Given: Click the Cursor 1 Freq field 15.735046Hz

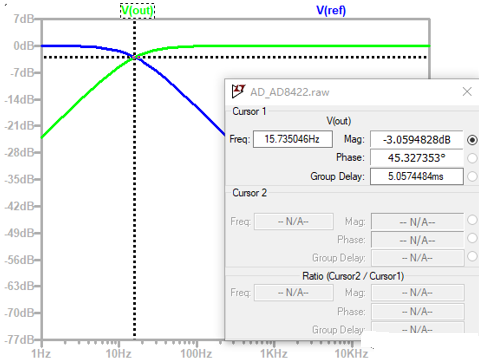Looking at the screenshot, I should coord(293,139).
